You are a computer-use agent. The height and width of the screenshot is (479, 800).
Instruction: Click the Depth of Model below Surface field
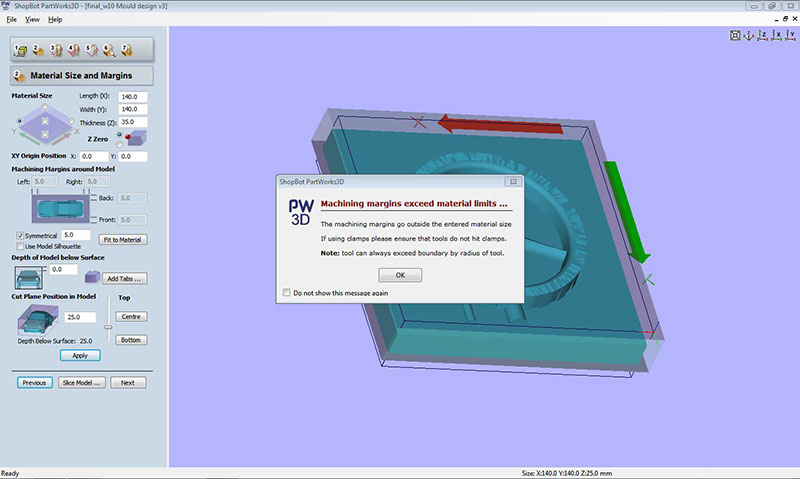[x=63, y=269]
